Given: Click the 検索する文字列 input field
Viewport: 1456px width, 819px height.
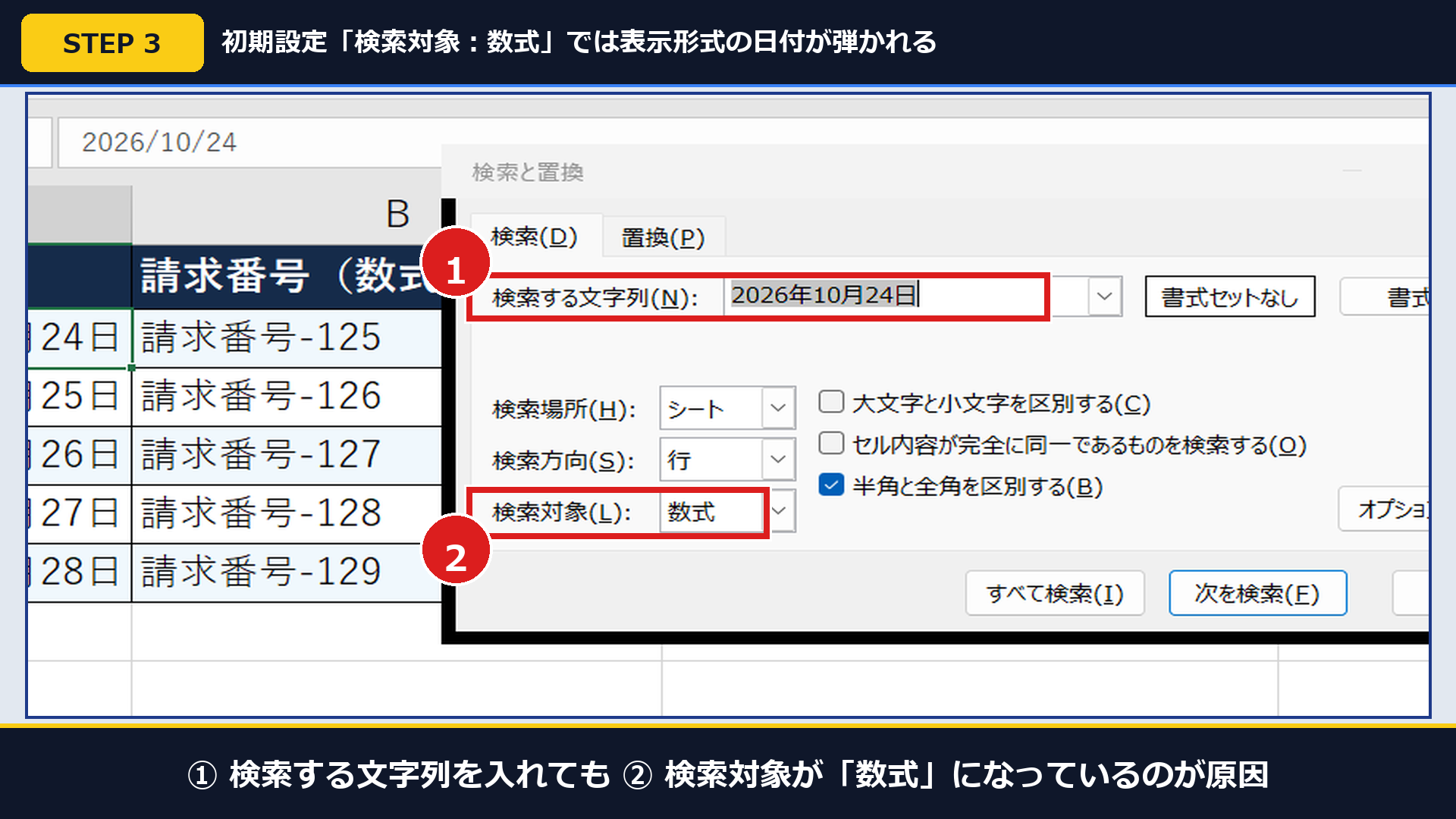Looking at the screenshot, I should coord(905,296).
